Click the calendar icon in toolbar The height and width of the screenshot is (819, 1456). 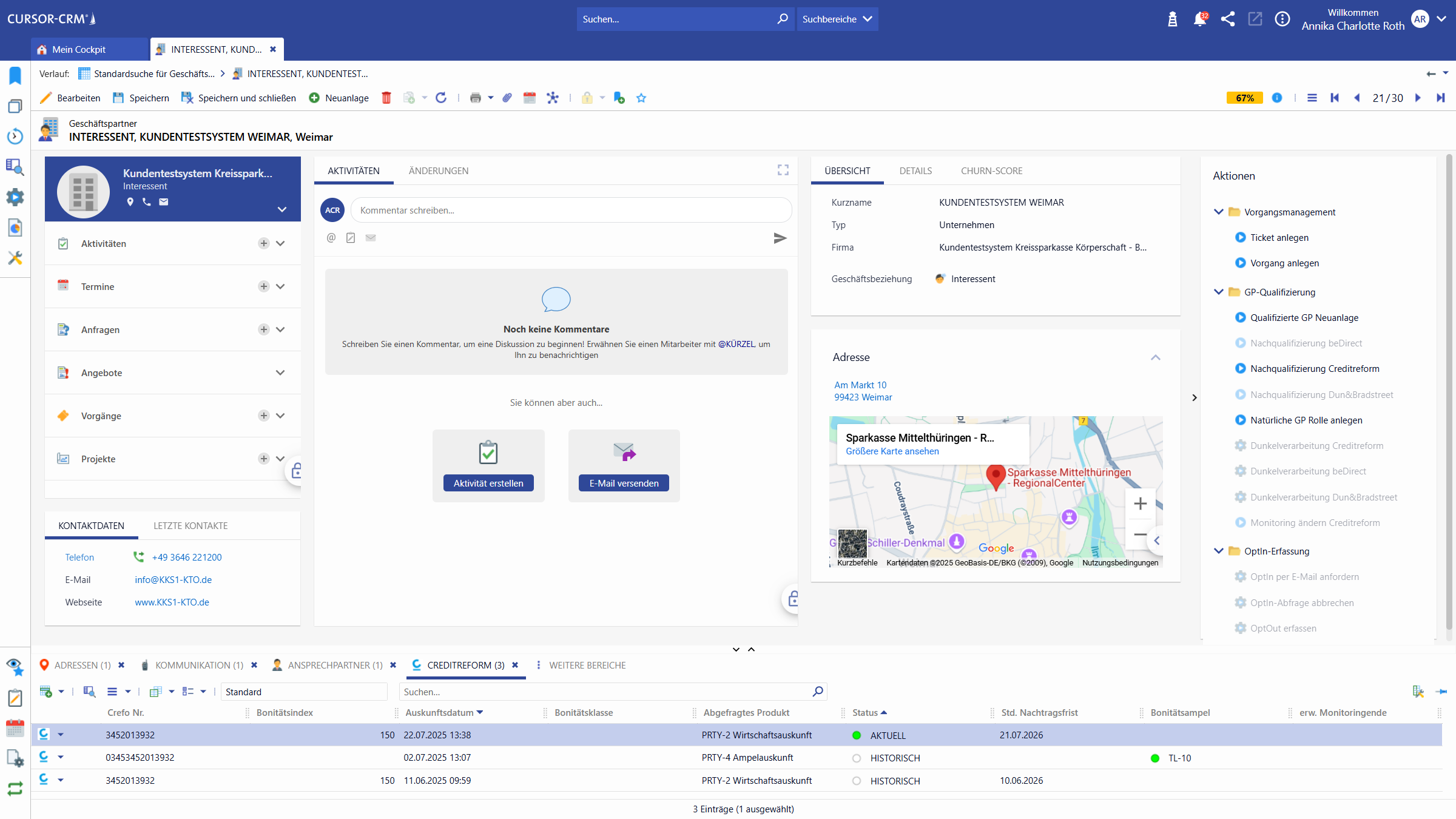[x=530, y=98]
